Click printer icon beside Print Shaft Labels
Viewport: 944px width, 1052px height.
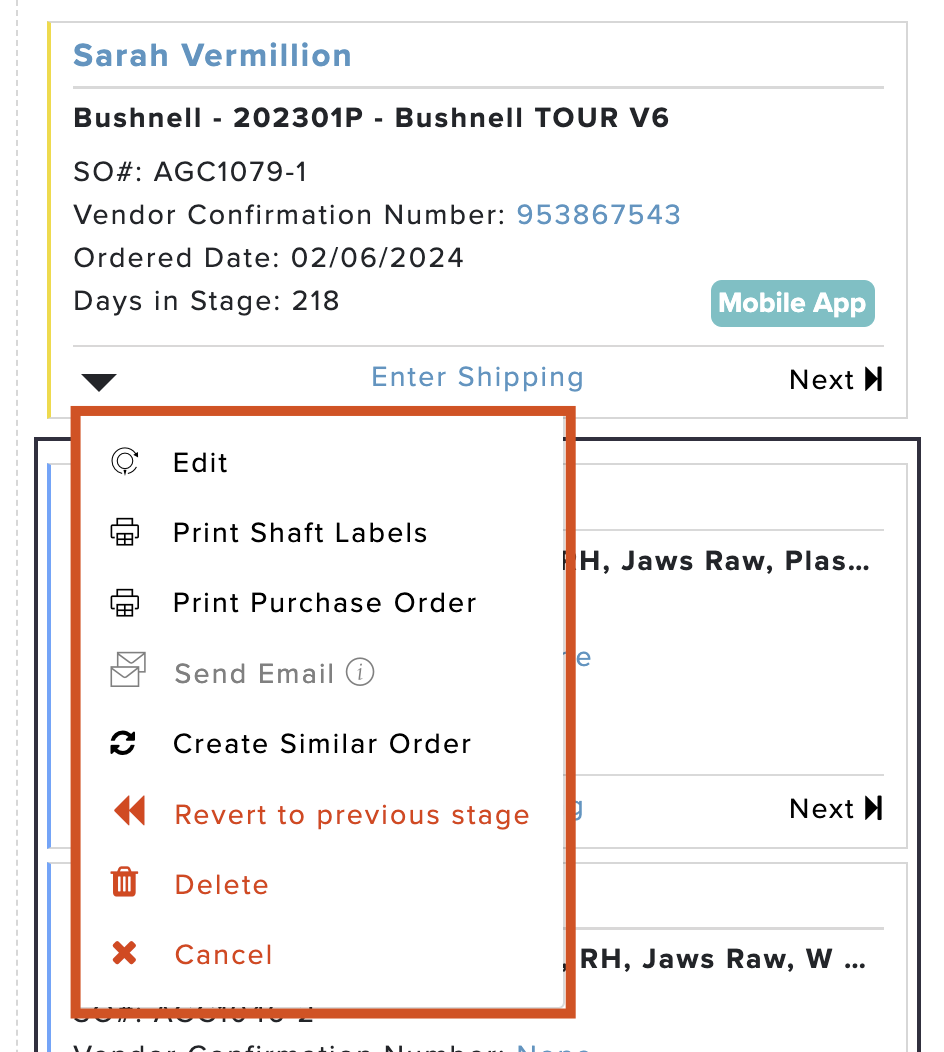pos(125,532)
